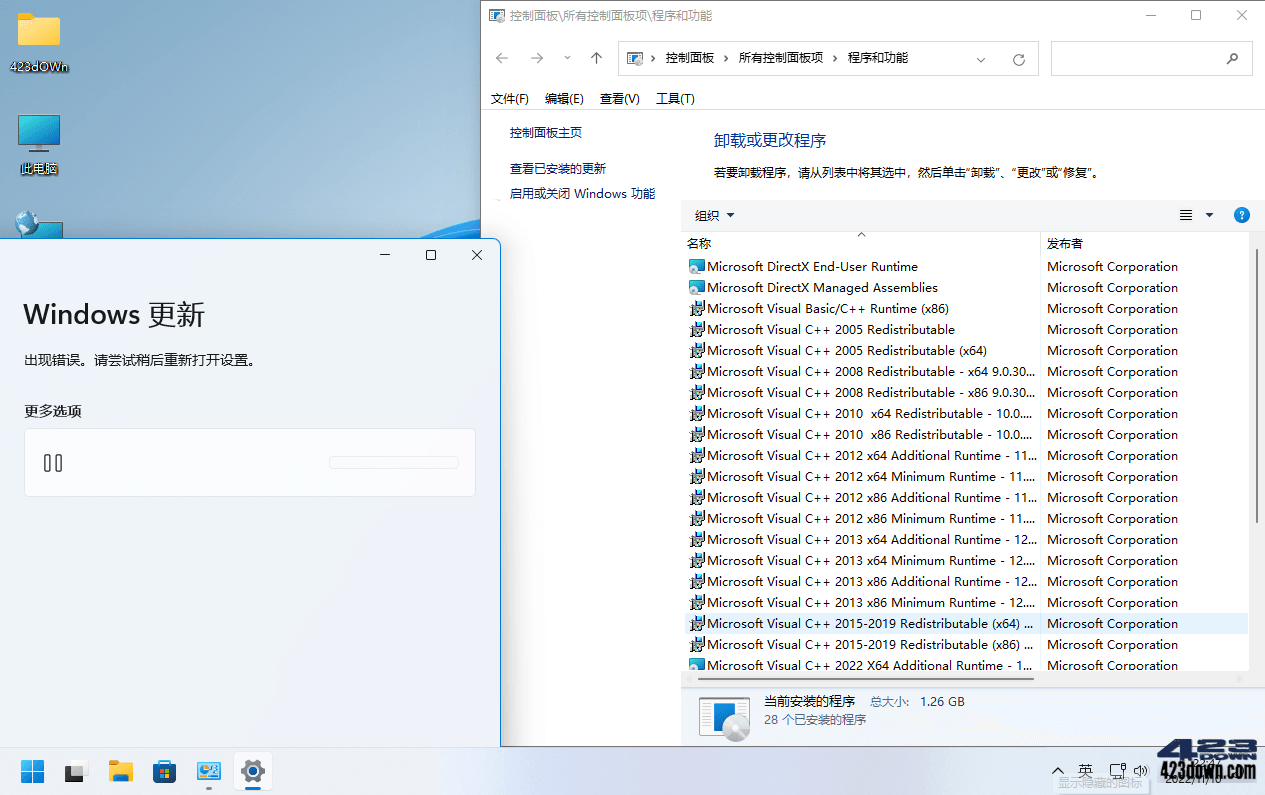The image size is (1265, 795).
Task: Click the list view icon near 组织
Action: (1184, 215)
